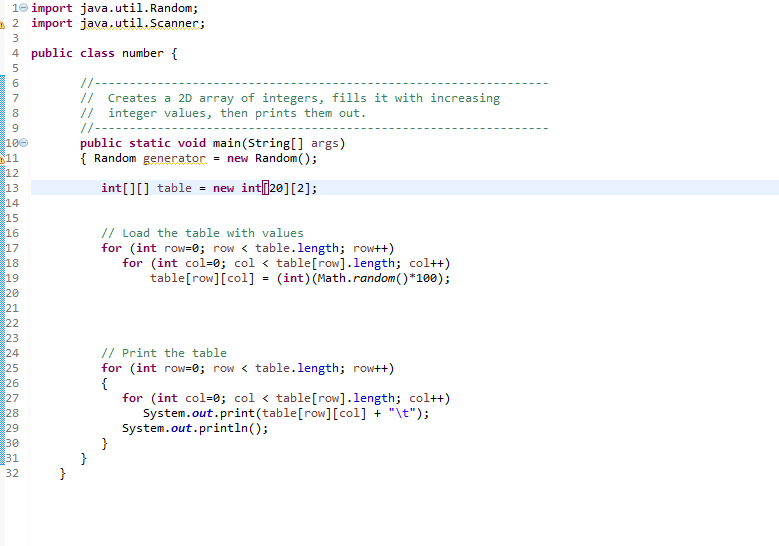Click the 'public class' keywords on line 4
Viewport: 779px width, 546px height.
pyautogui.click(x=73, y=53)
